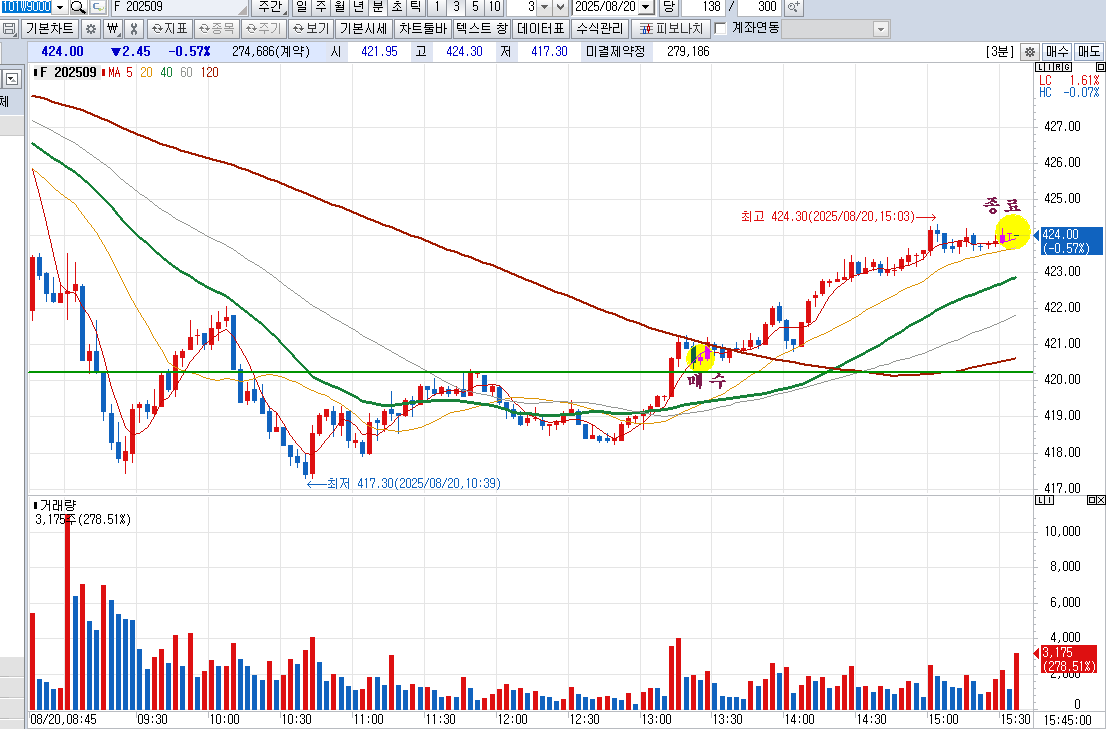Open the 지표 indicators menu
Viewport: 1106px width, 729px height.
(169, 29)
